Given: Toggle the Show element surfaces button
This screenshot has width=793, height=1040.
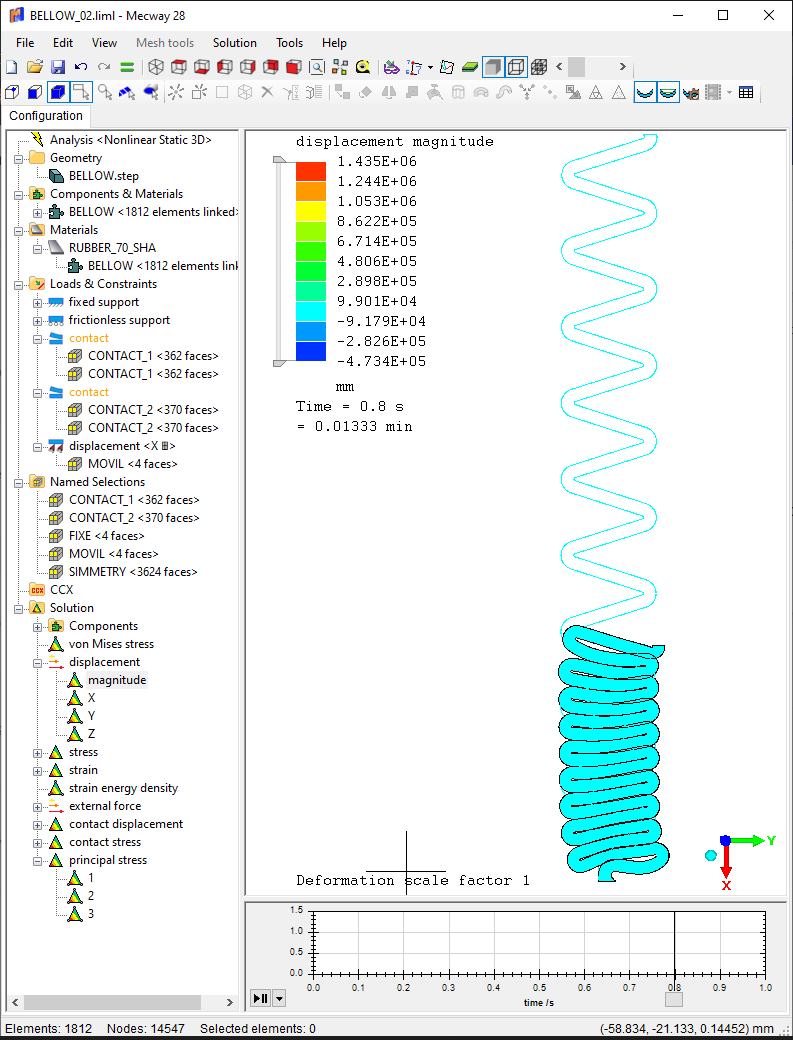Looking at the screenshot, I should point(492,67).
